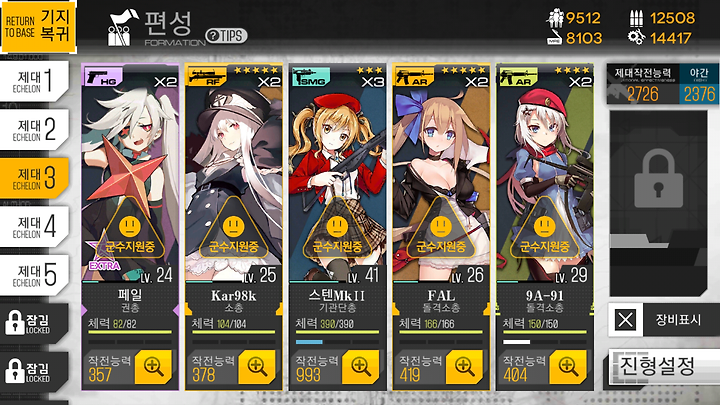Open magnifier details for 9A-91
The image size is (720, 405).
(x=568, y=366)
